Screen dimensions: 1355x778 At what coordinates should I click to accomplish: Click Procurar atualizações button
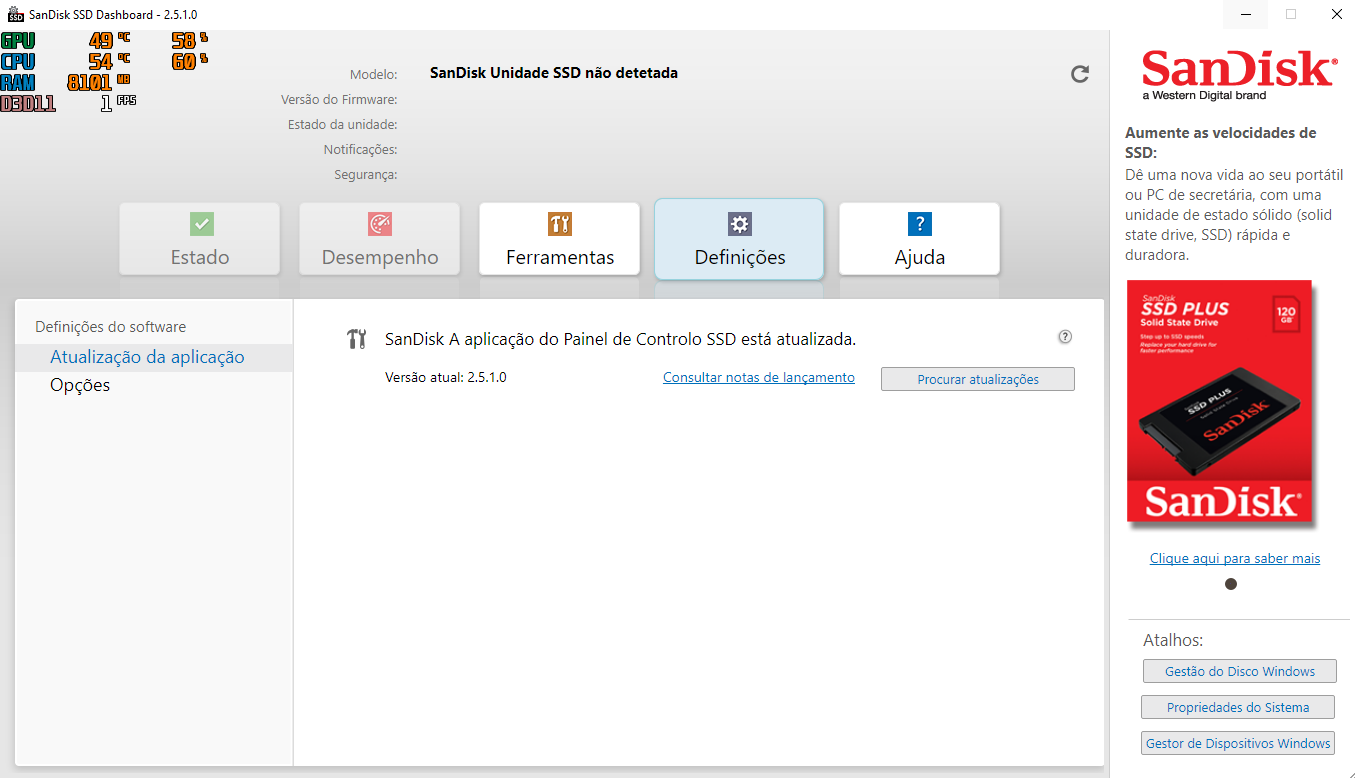coord(978,379)
